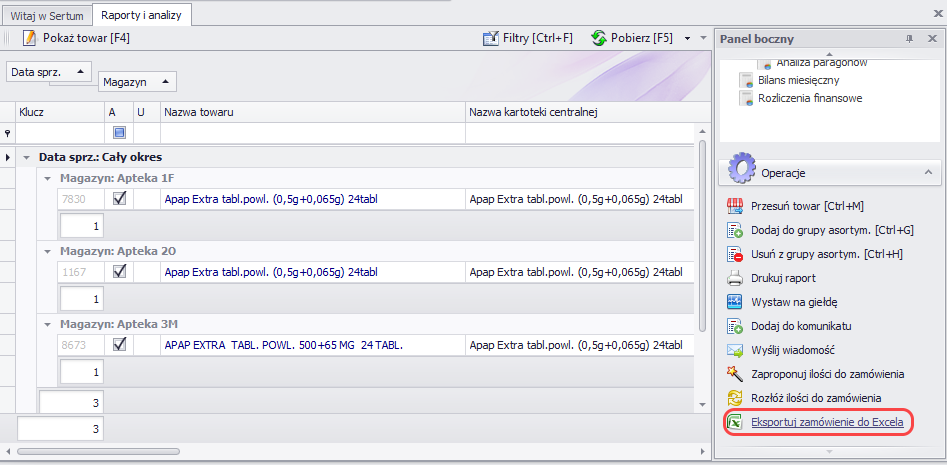Screen dimensions: 947x465
Task: Click the Wyślij wiadomość envelope icon
Action: [x=735, y=350]
